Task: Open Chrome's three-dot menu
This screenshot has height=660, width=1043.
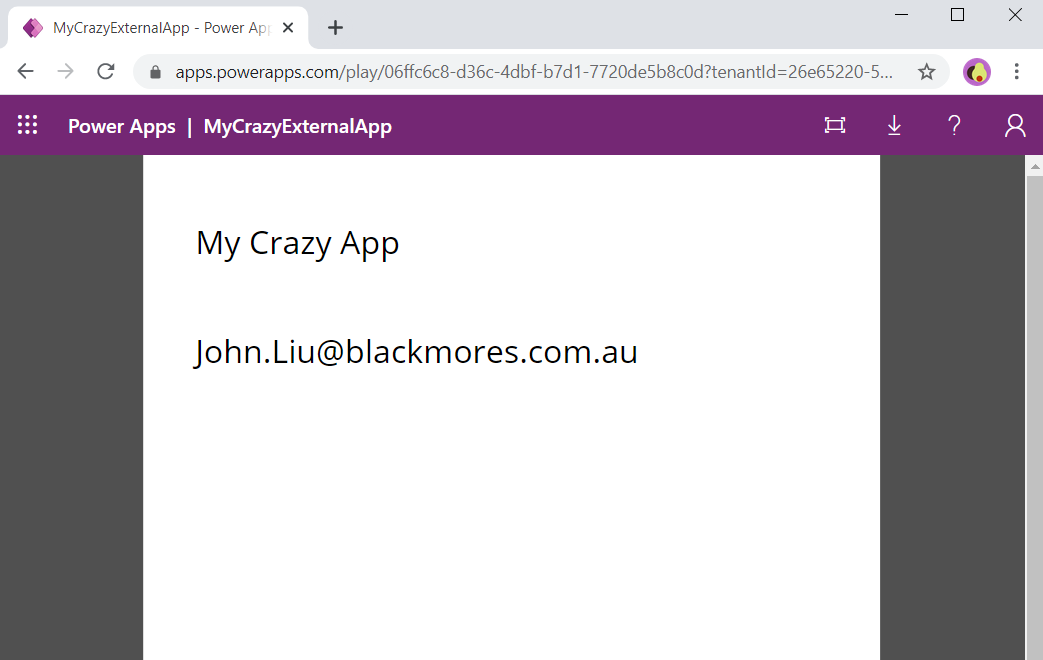Action: pyautogui.click(x=1016, y=72)
